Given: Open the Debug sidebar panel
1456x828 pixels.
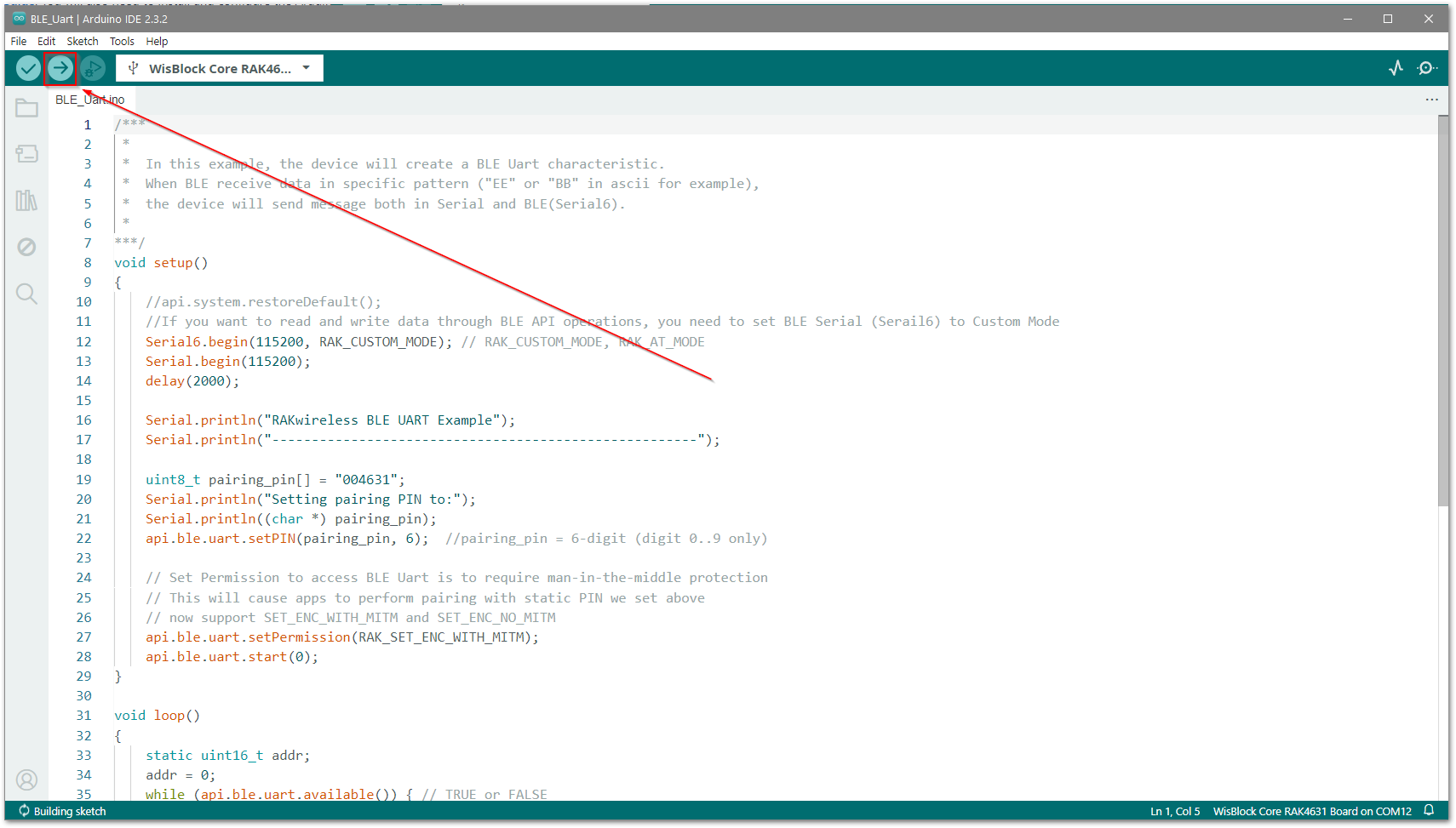Looking at the screenshot, I should 27,247.
